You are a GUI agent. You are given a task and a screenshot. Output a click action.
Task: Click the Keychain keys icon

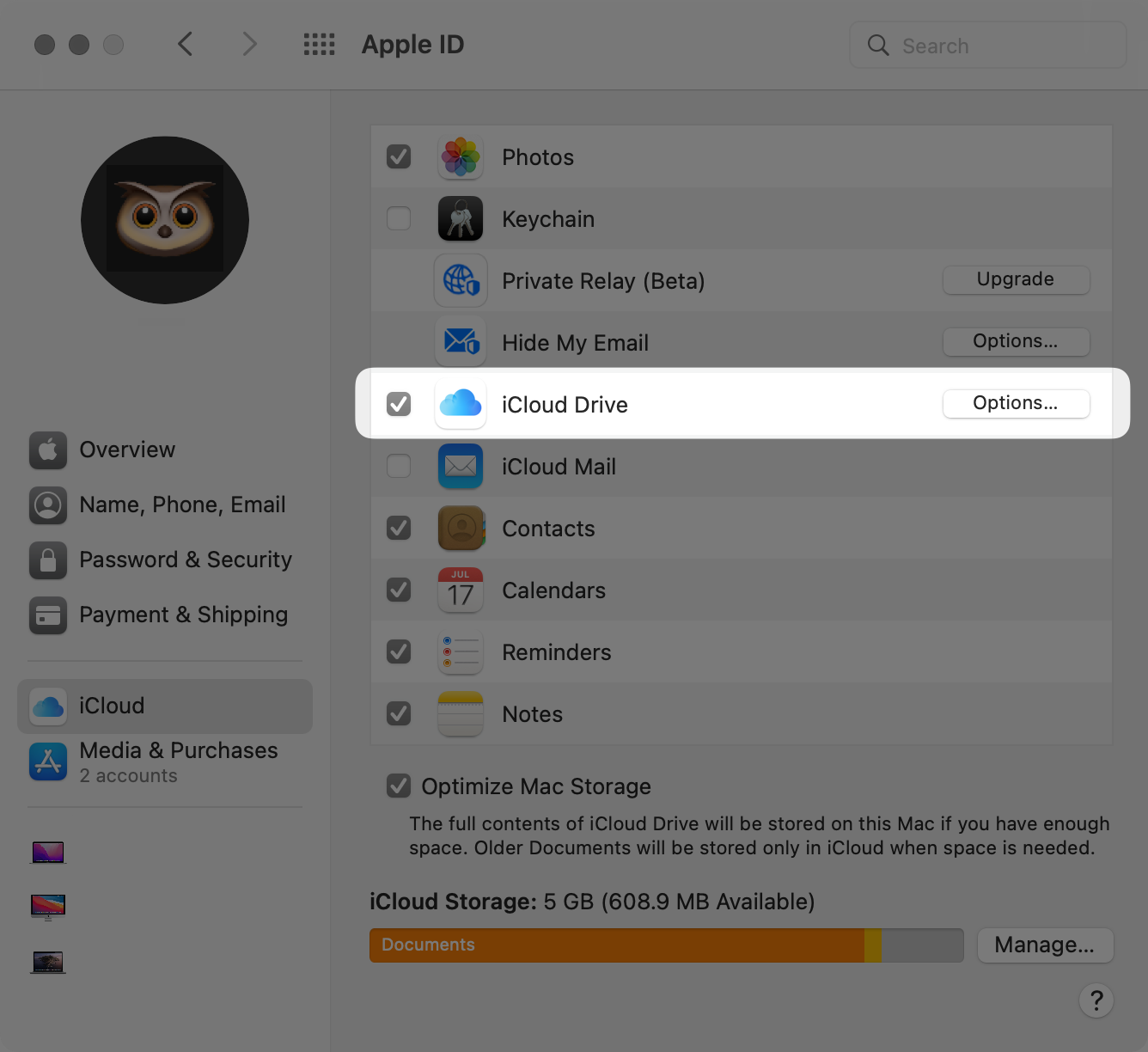pyautogui.click(x=461, y=219)
